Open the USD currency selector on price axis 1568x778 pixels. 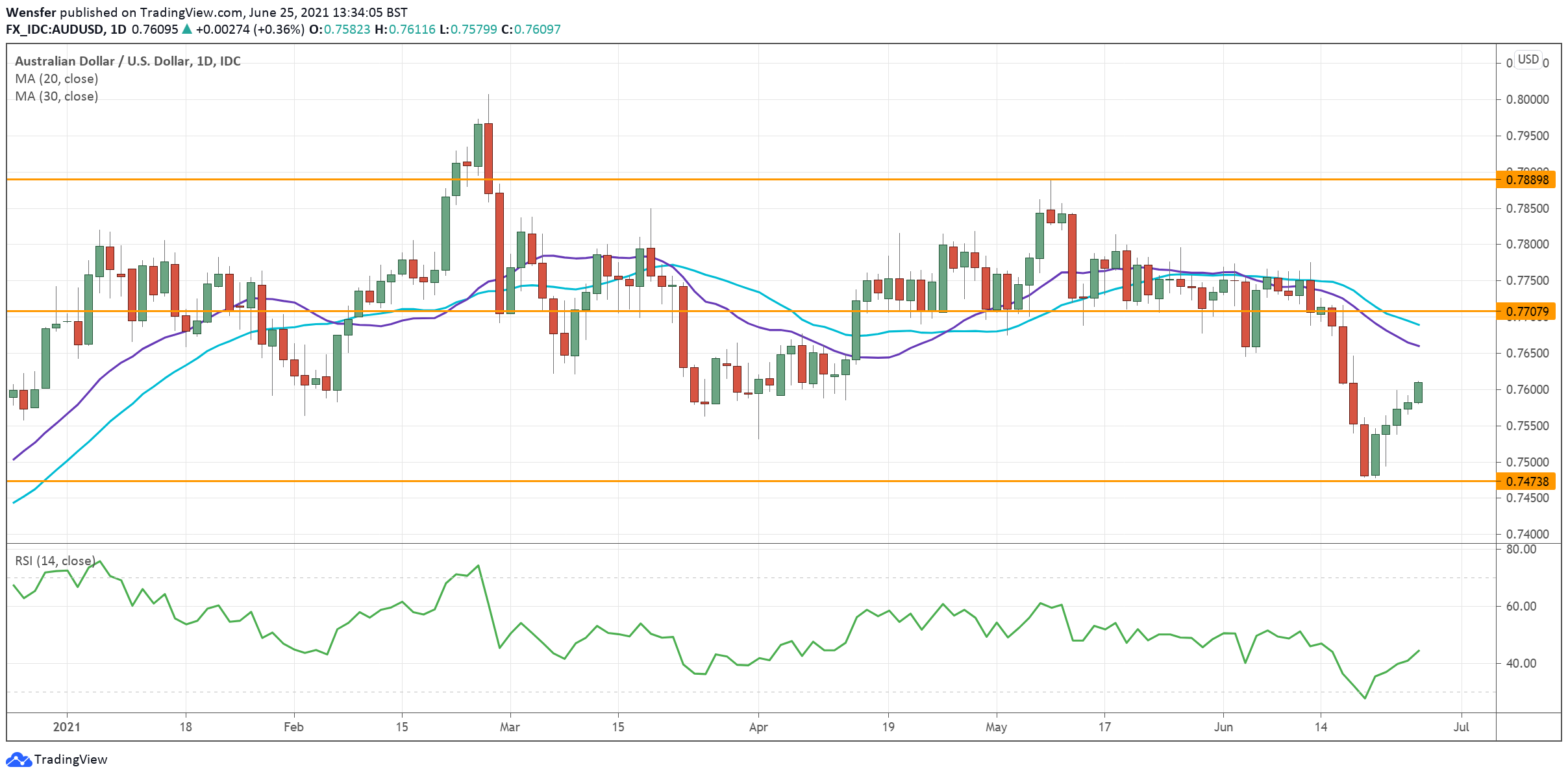1528,60
